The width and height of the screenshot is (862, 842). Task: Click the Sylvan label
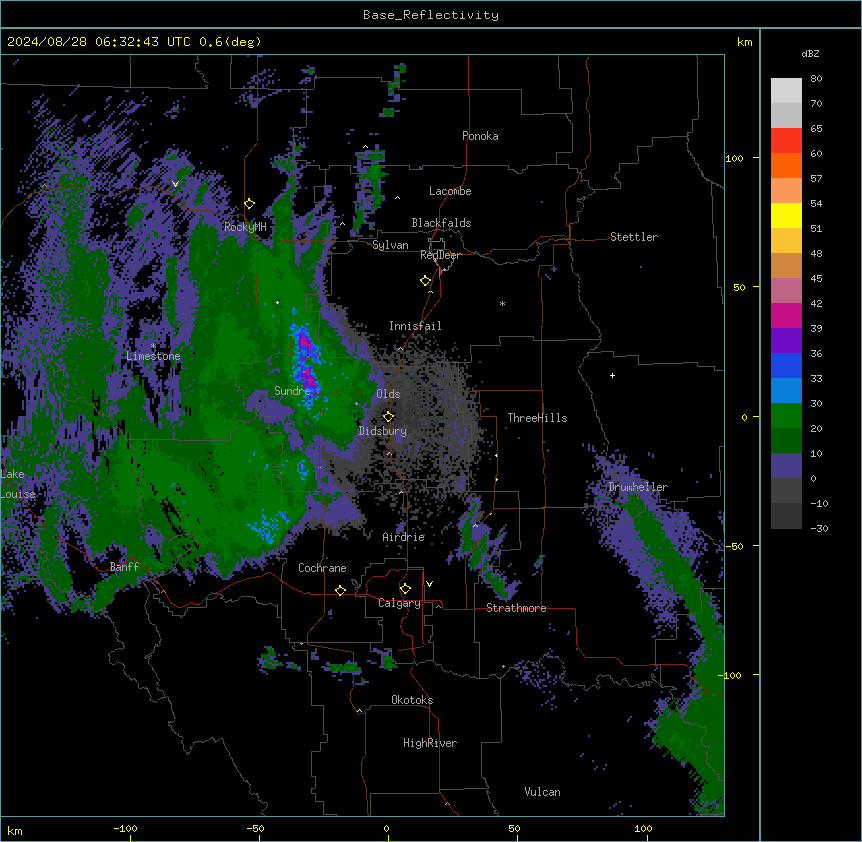[390, 245]
